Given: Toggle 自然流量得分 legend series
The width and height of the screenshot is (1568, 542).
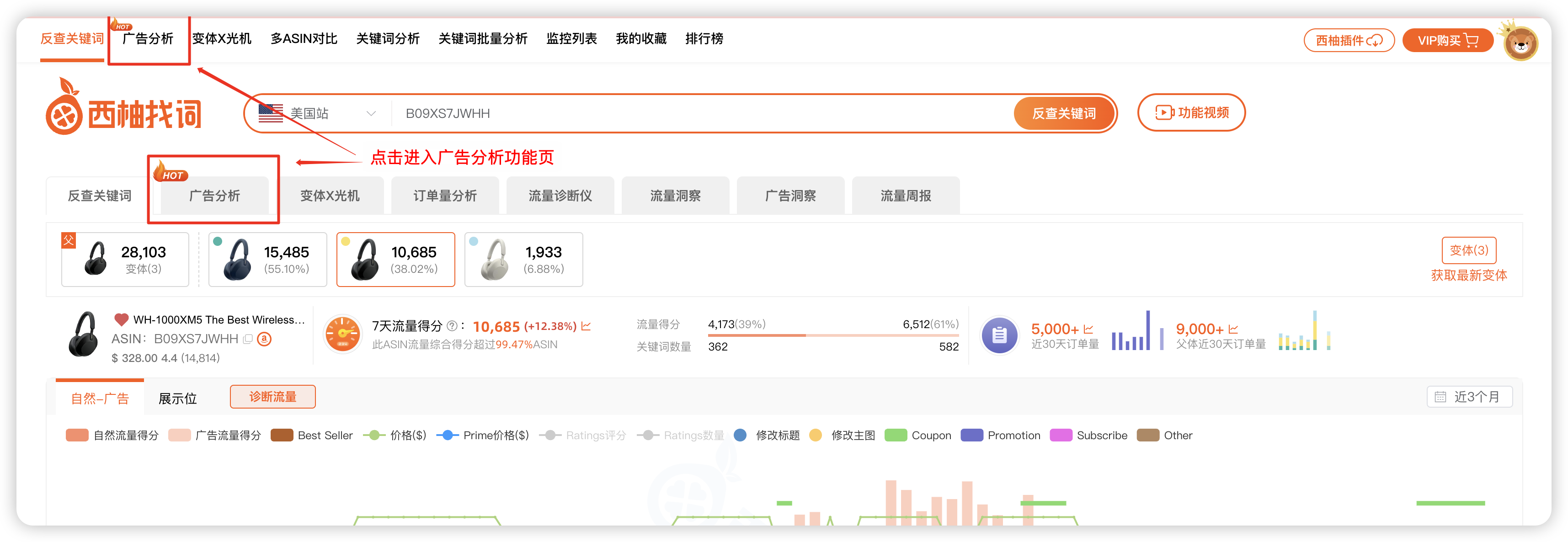Looking at the screenshot, I should (112, 436).
